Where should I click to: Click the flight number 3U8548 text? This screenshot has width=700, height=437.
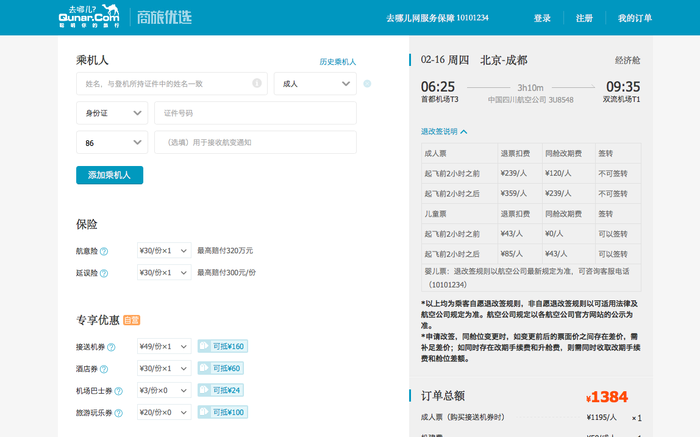(561, 100)
